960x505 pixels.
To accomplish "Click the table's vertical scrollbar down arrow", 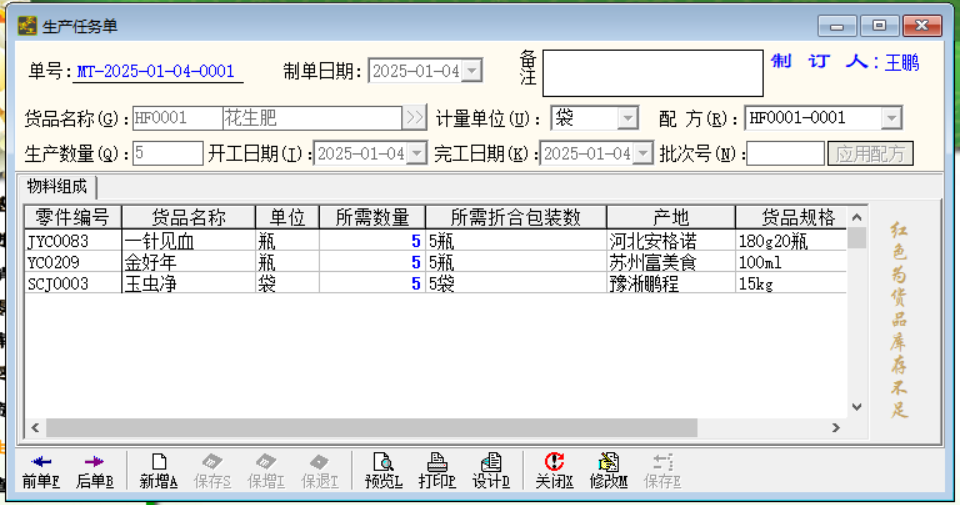I will click(857, 407).
